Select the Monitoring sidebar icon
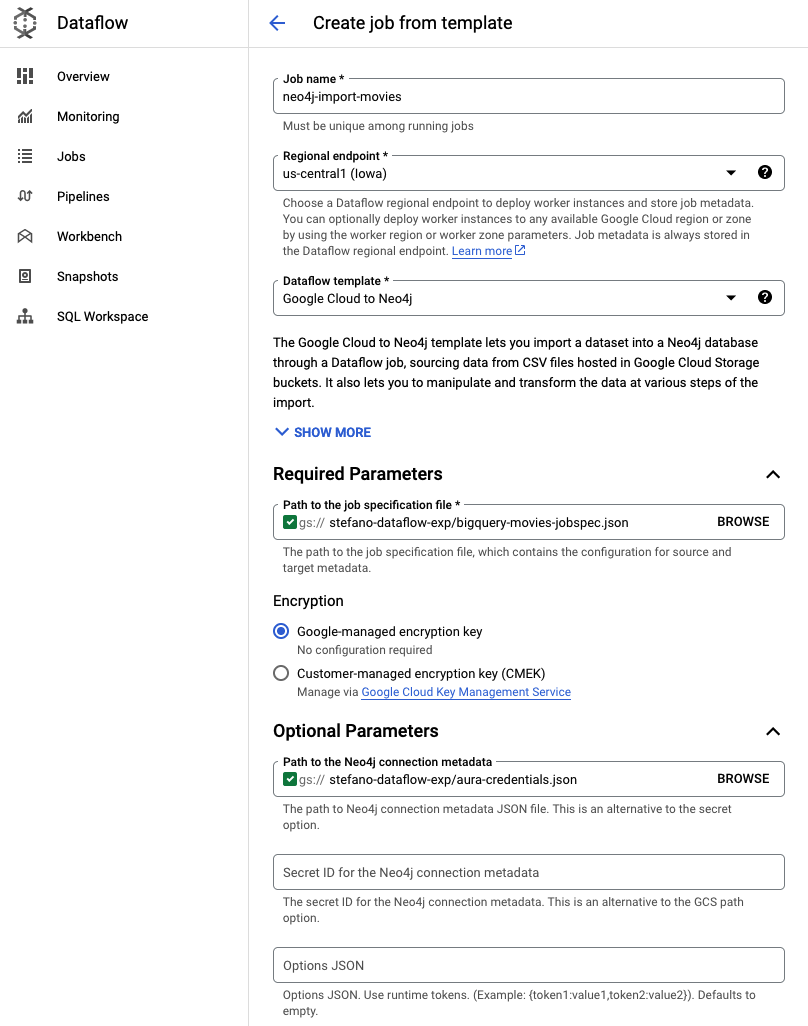The image size is (808, 1026). pyautogui.click(x=25, y=116)
